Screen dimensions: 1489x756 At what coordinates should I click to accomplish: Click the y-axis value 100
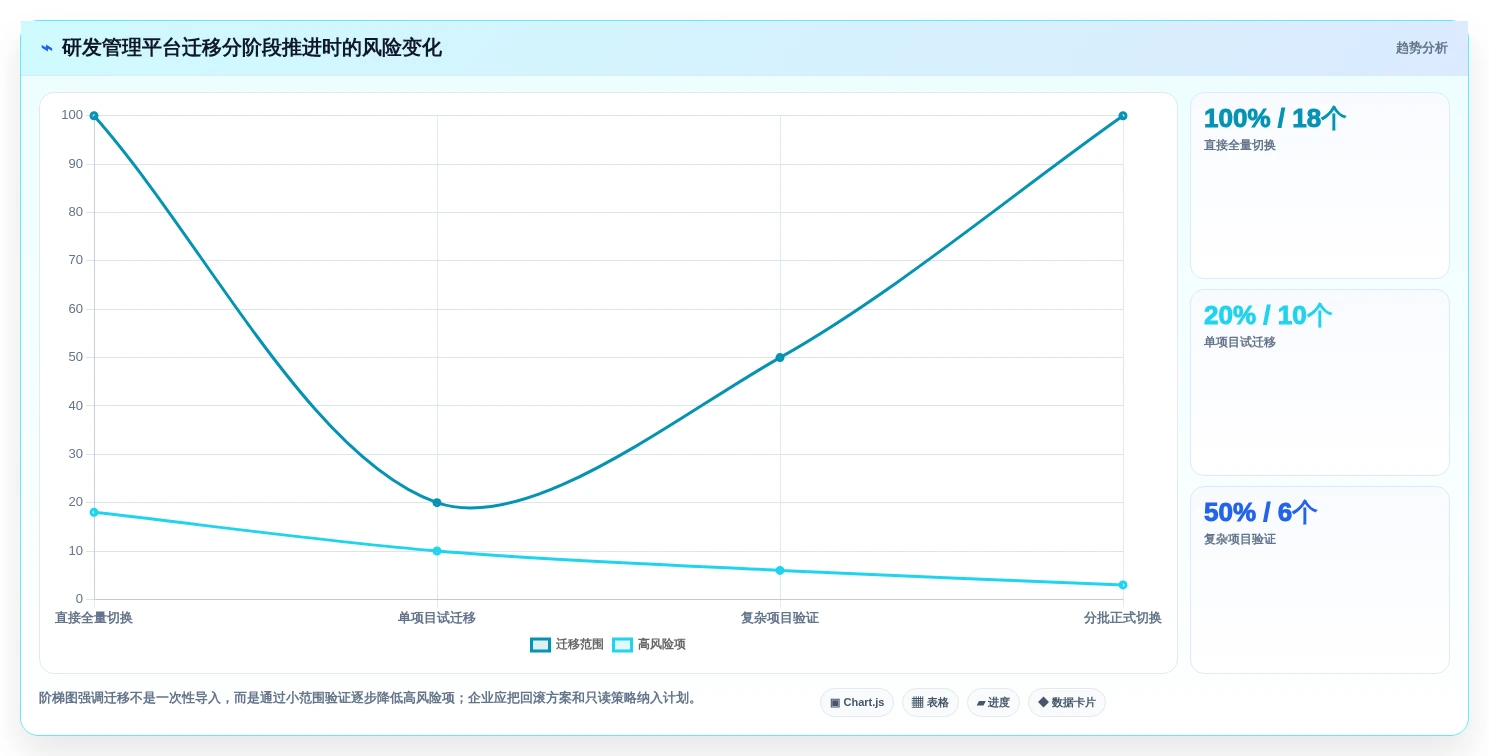coord(72,115)
